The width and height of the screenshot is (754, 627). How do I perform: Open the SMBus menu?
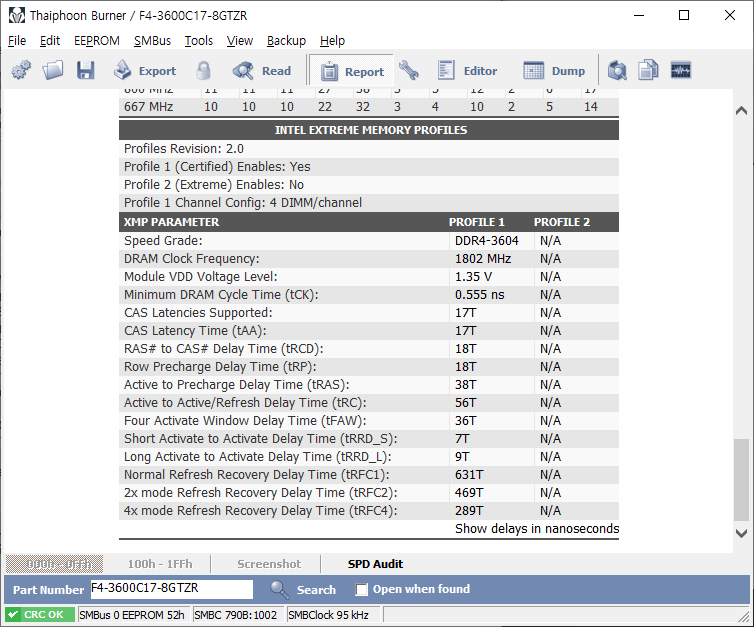[152, 41]
